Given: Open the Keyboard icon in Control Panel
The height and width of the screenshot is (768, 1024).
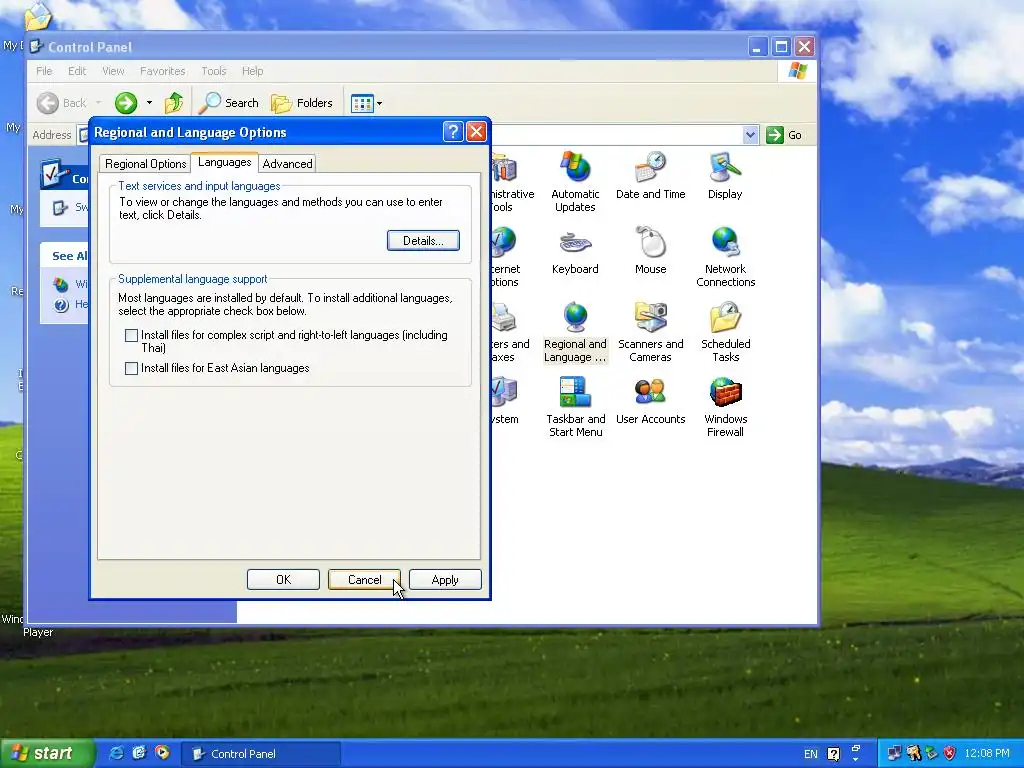Looking at the screenshot, I should [575, 250].
